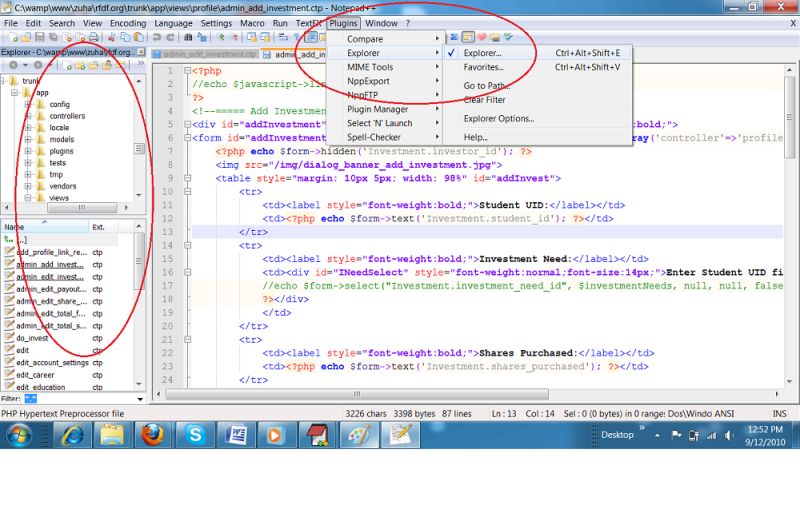Viewport: 800px width, 505px height.
Task: Select edit_career in the file list
Action: tap(35, 375)
